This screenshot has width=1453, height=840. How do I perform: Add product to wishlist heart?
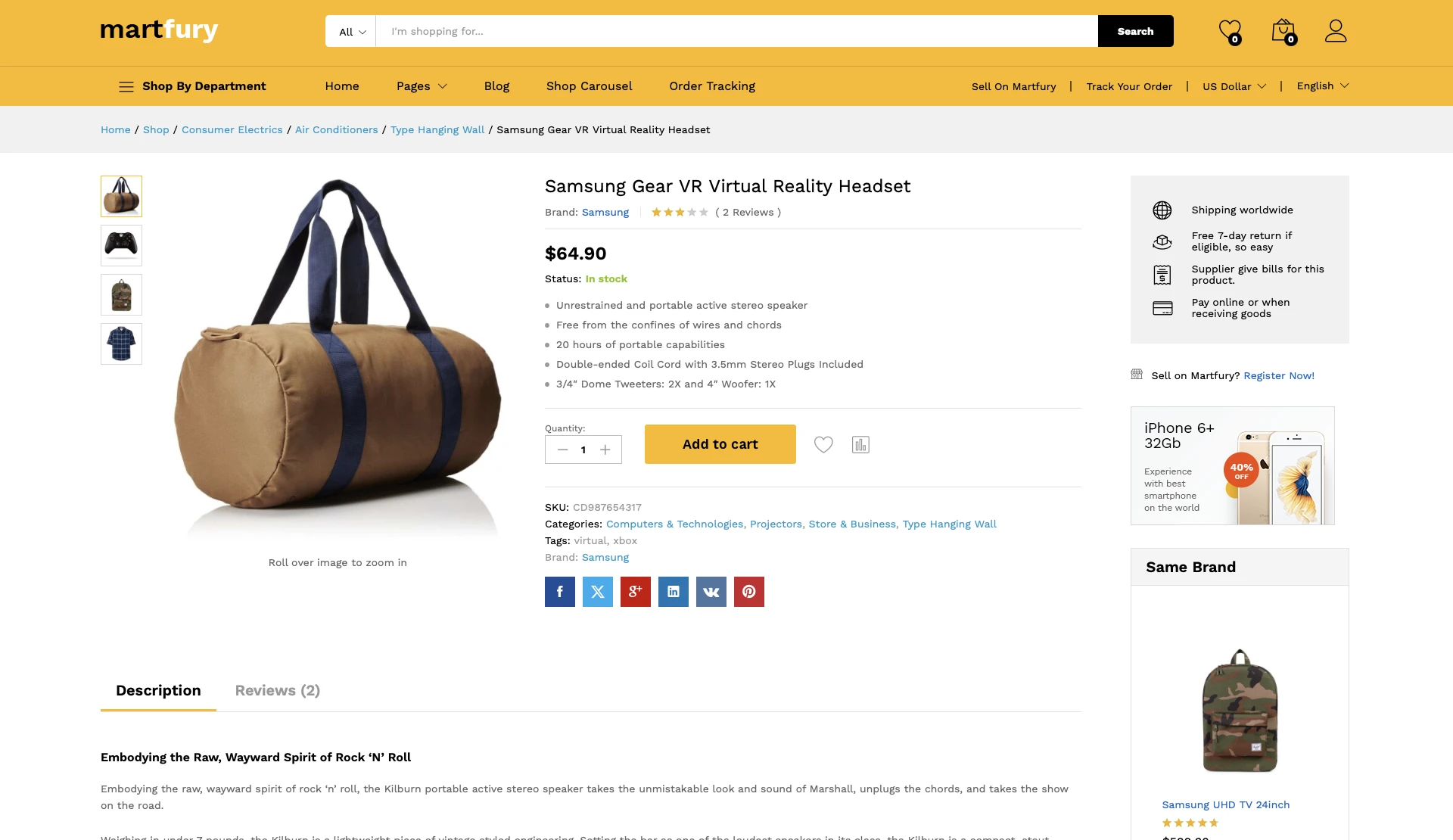click(823, 445)
